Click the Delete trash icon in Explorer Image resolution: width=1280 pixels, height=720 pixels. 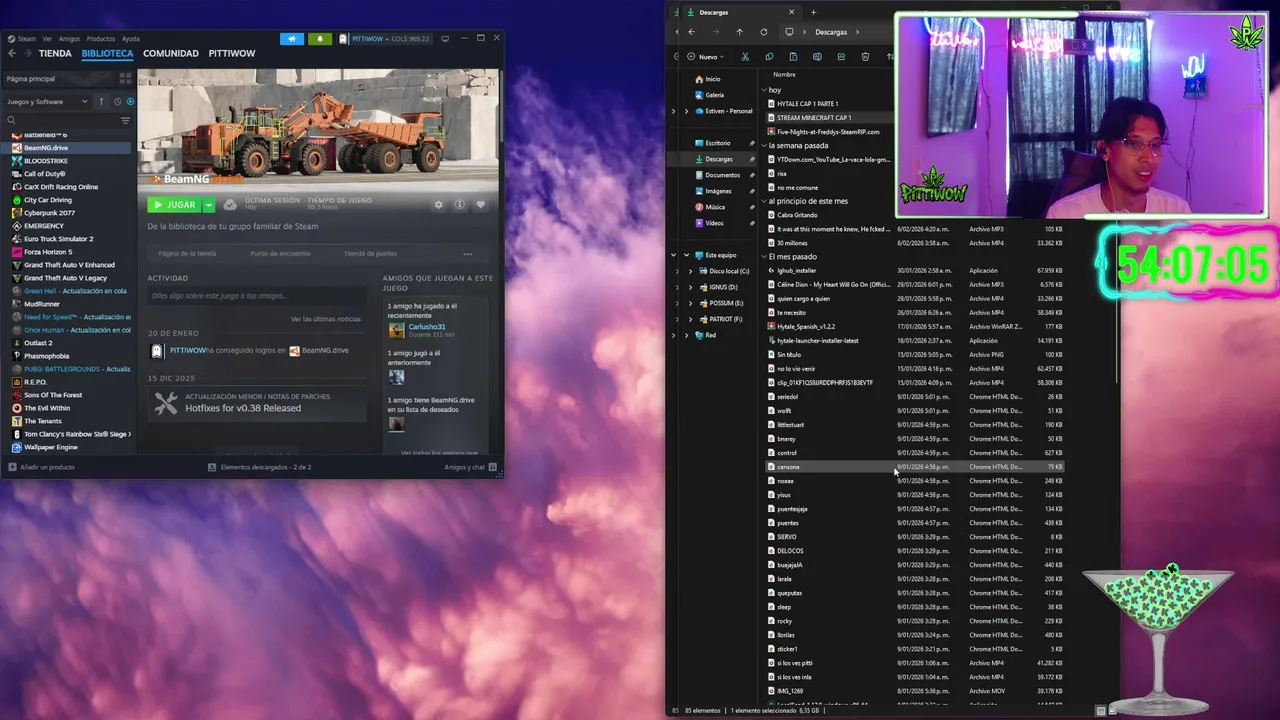point(865,57)
